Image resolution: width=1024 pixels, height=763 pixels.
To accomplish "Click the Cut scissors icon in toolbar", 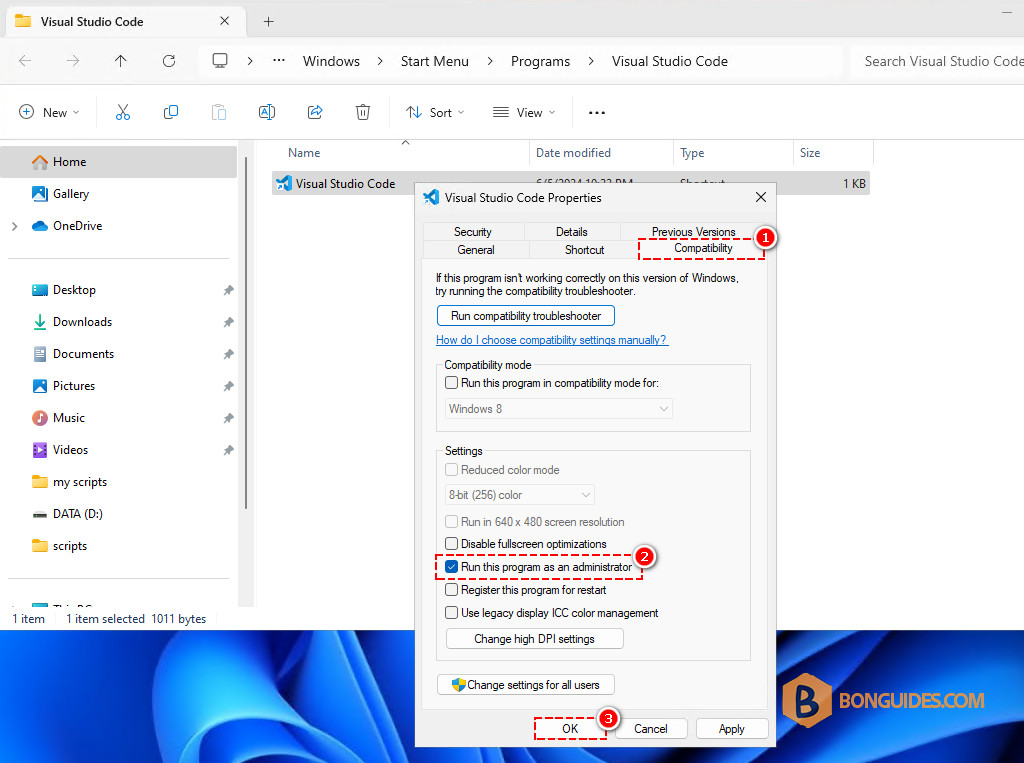I will pyautogui.click(x=123, y=112).
